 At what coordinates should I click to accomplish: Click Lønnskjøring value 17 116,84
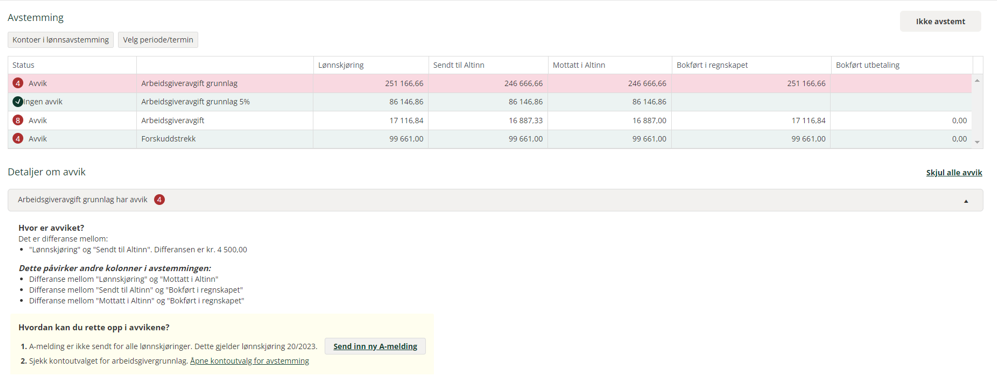click(406, 120)
